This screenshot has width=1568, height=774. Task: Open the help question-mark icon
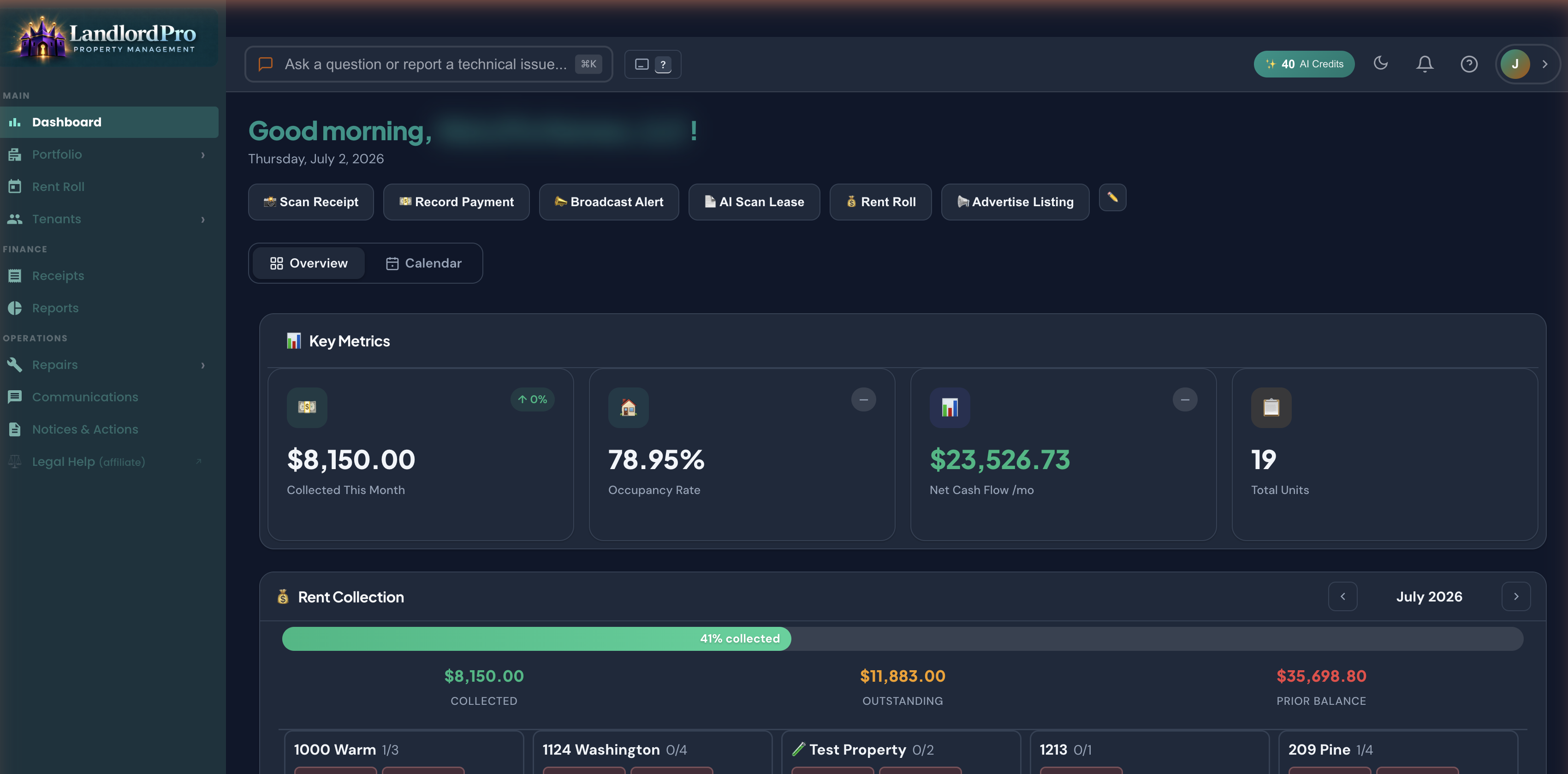(1469, 63)
